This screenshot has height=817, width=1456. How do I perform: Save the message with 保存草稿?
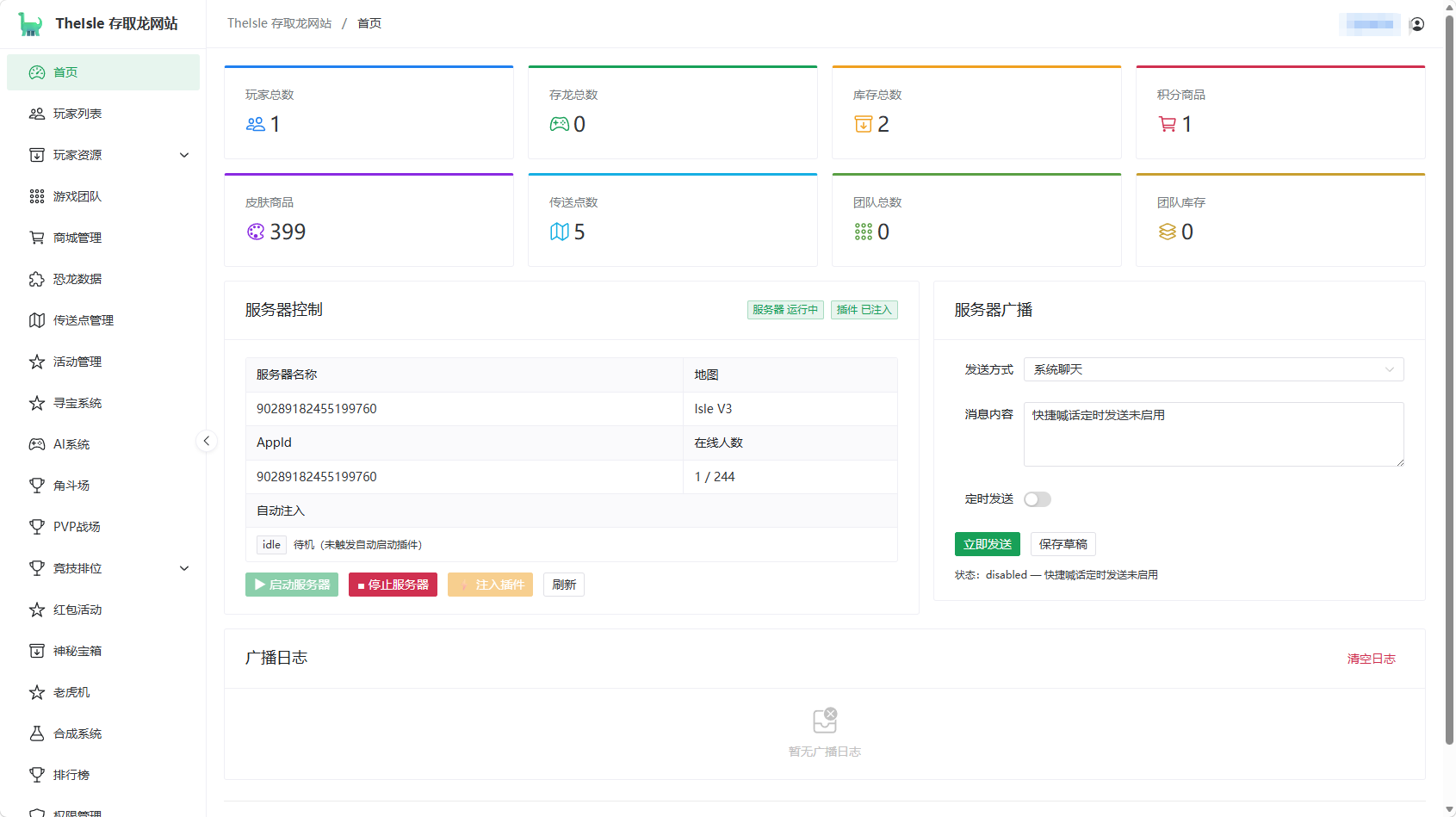click(x=1063, y=544)
